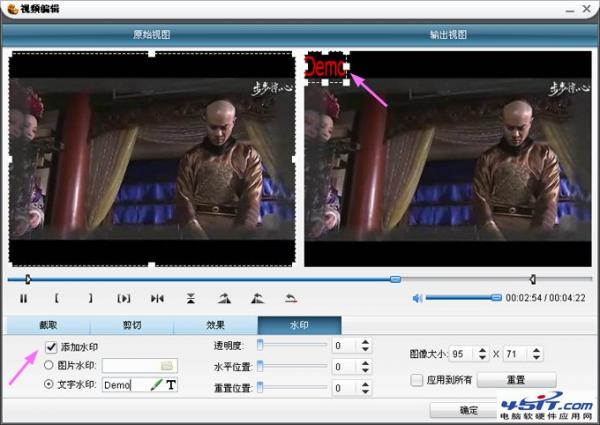
Task: Click the original view video preview
Action: tap(152, 159)
